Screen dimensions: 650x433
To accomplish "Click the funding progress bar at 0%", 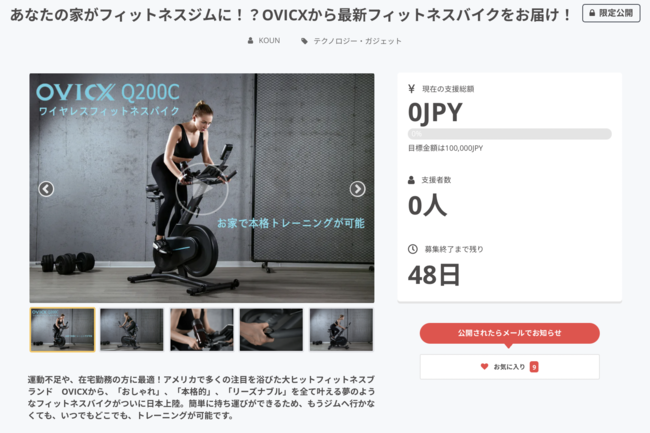I will click(x=509, y=134).
